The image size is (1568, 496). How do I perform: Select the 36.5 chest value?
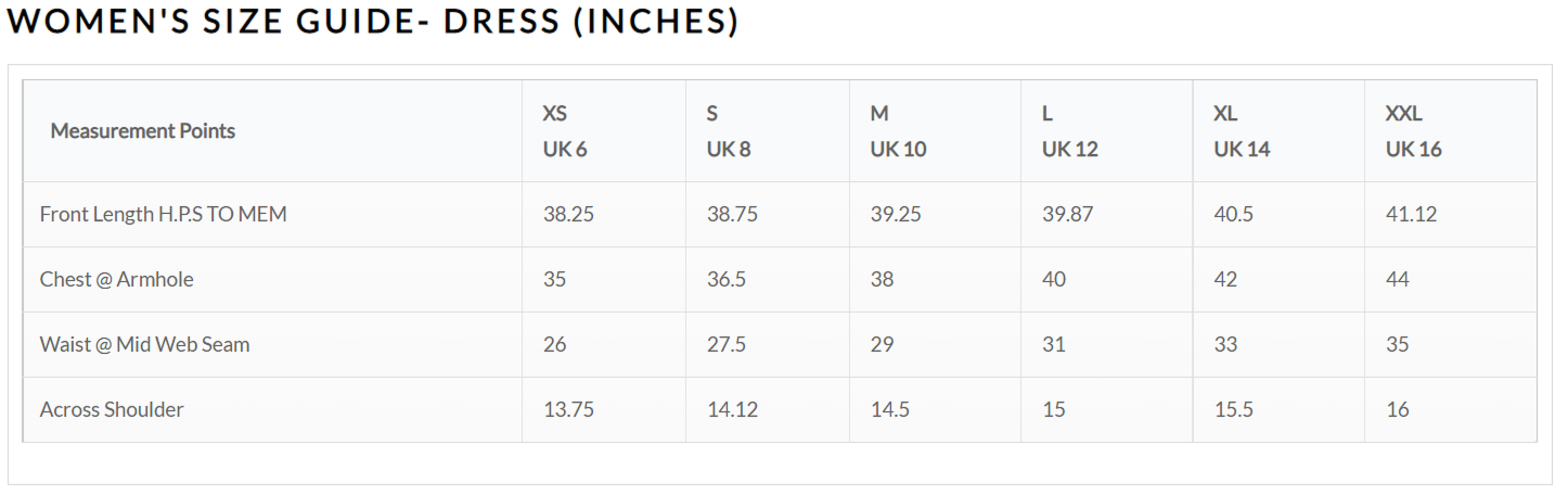[726, 279]
